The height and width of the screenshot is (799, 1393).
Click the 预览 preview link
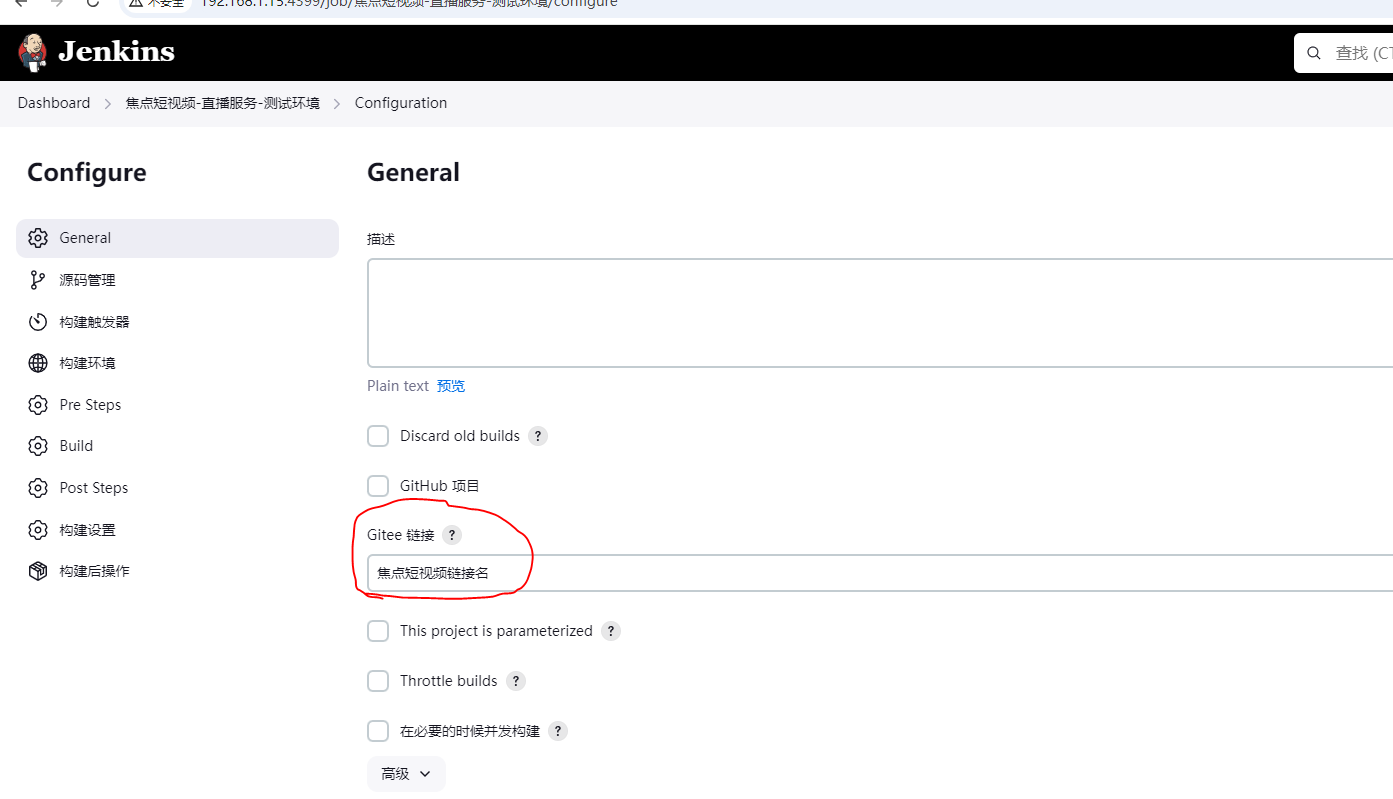pyautogui.click(x=451, y=386)
